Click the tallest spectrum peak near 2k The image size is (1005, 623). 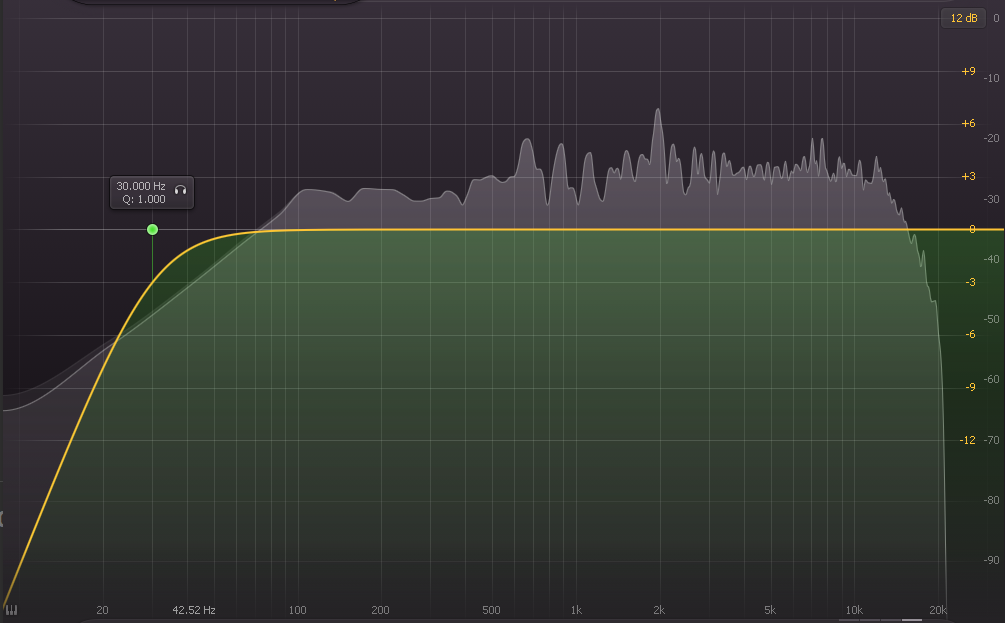(657, 112)
